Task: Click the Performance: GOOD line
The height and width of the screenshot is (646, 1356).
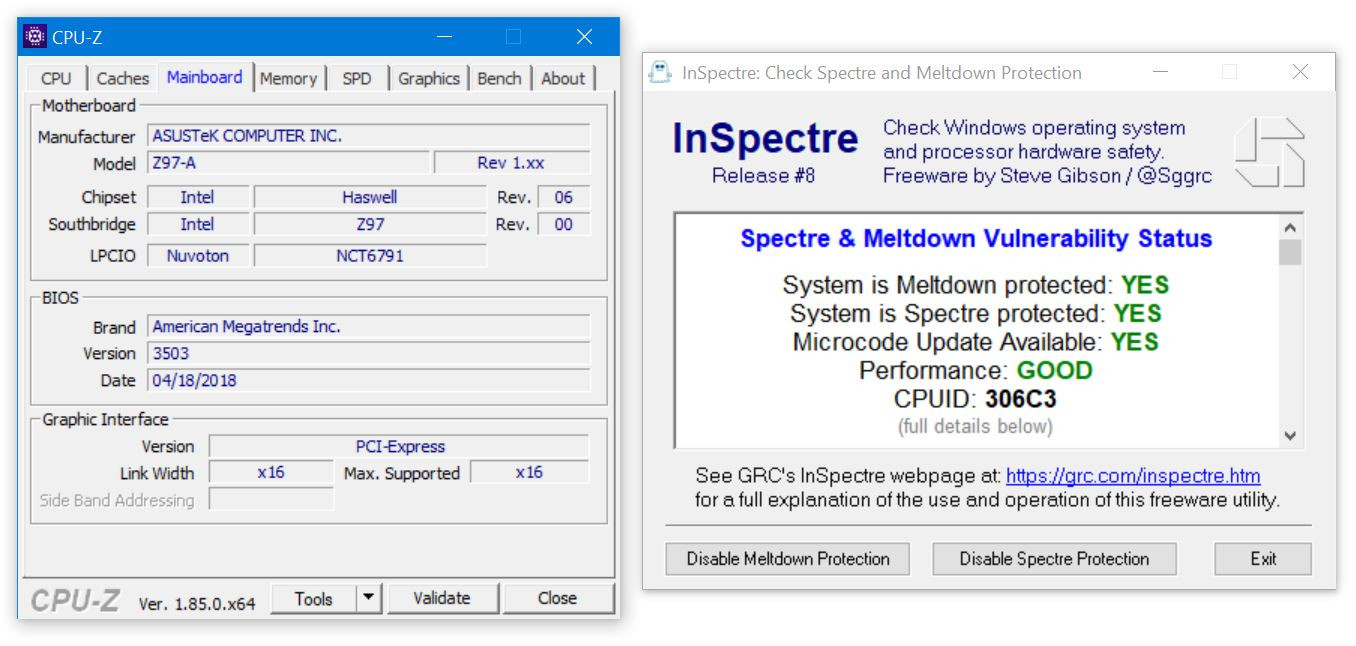Action: coord(976,370)
